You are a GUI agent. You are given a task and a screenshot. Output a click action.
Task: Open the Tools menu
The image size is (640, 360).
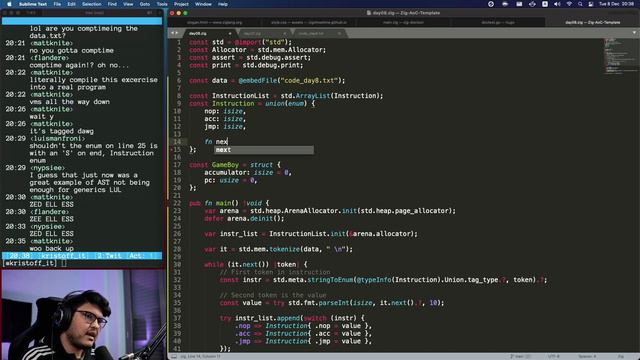pyautogui.click(x=162, y=4)
